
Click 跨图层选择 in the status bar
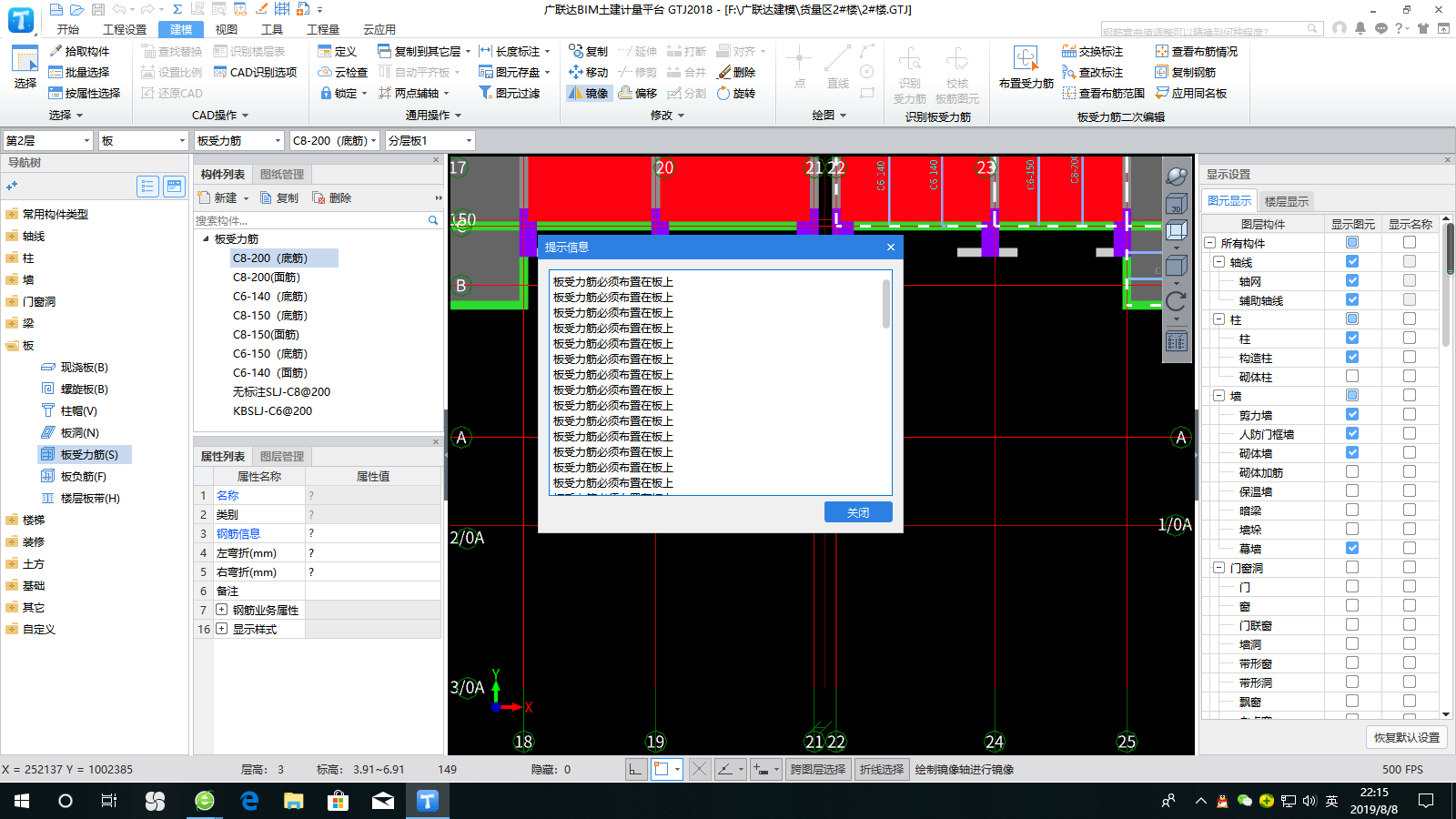pyautogui.click(x=818, y=770)
